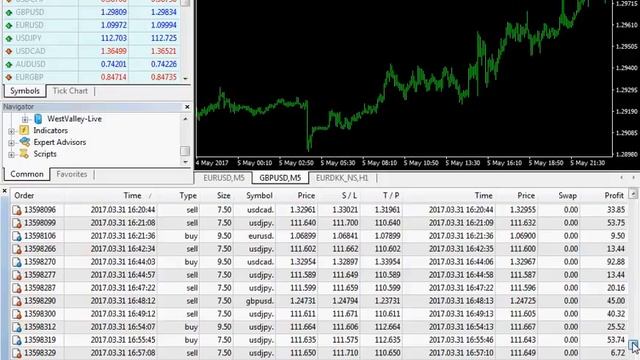Screen dimensions: 640x360
Task: Click the Expert Advisors icon
Action: click(24, 142)
